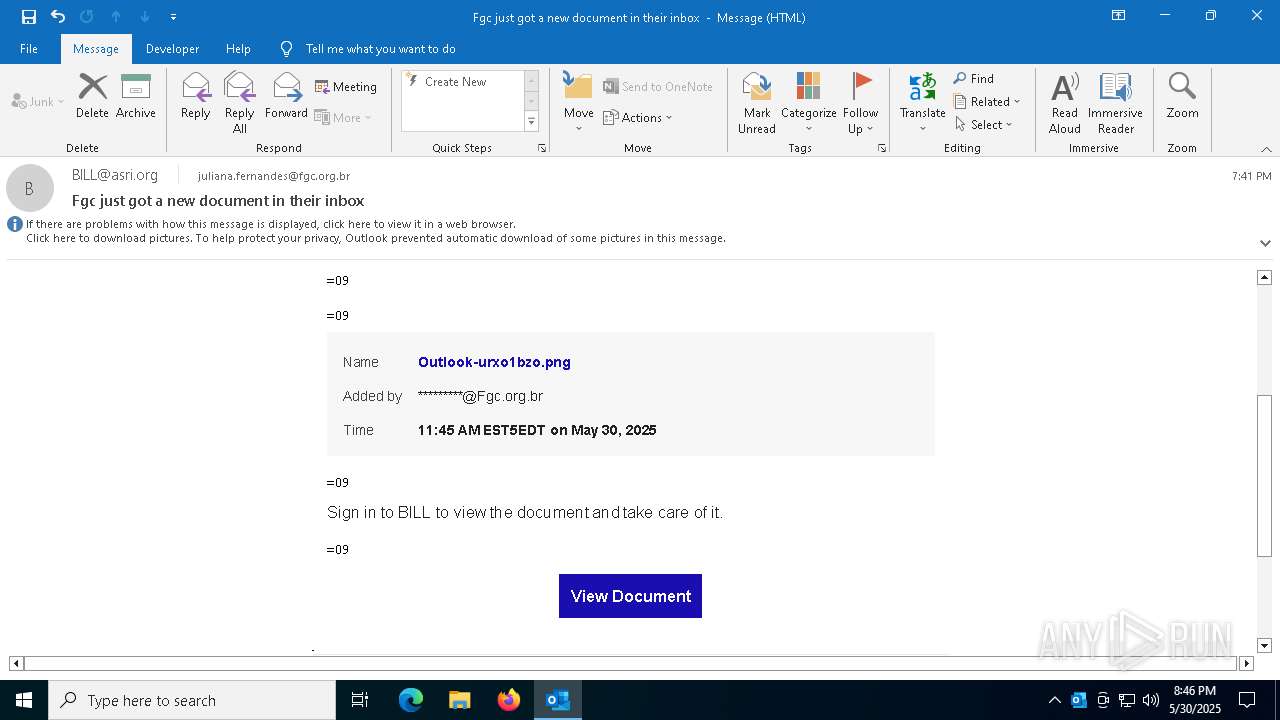The width and height of the screenshot is (1280, 720).
Task: Open the Help tab
Action: (238, 49)
